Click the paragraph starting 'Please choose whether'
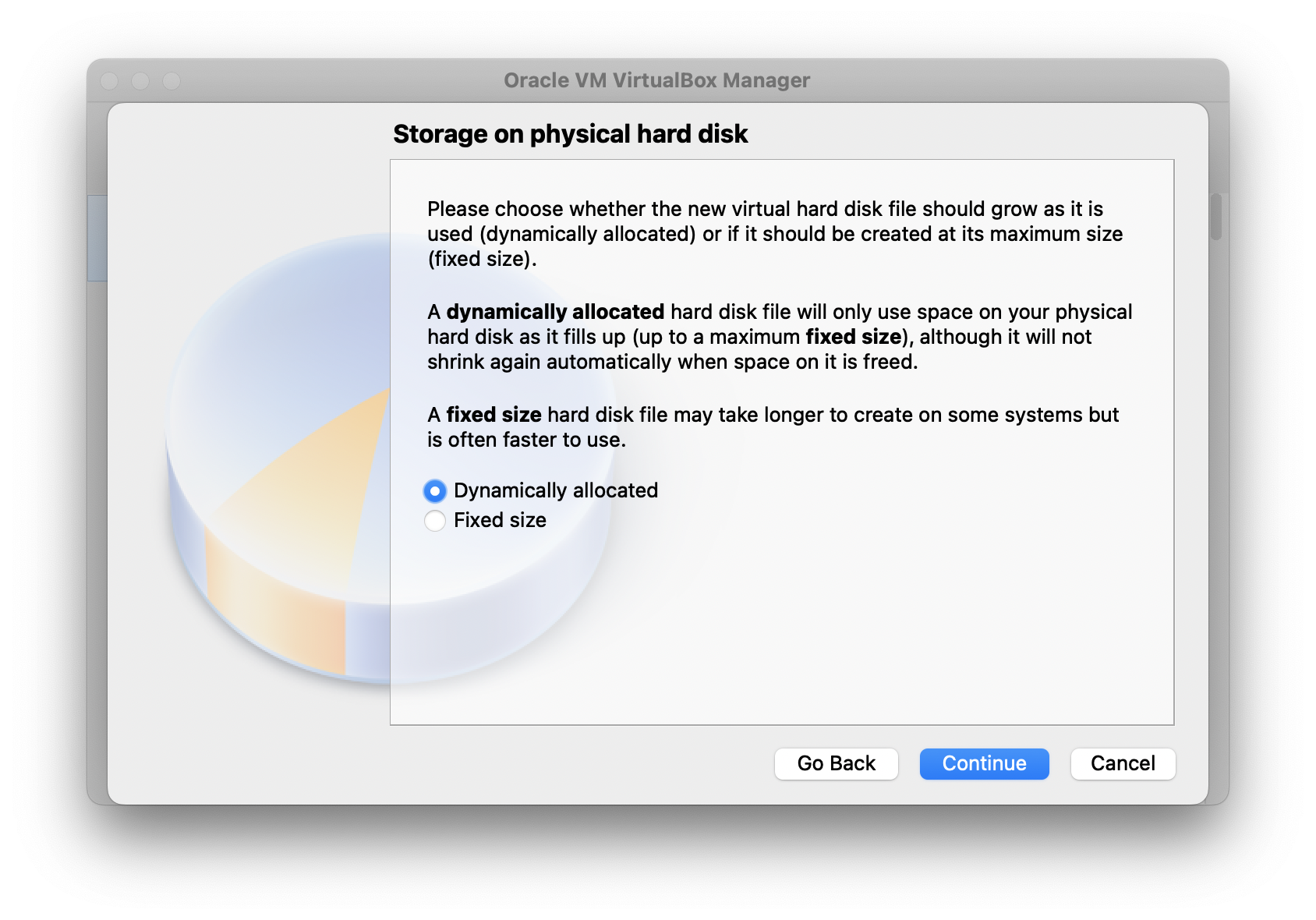Viewport: 1316px width, 920px height. [x=775, y=234]
